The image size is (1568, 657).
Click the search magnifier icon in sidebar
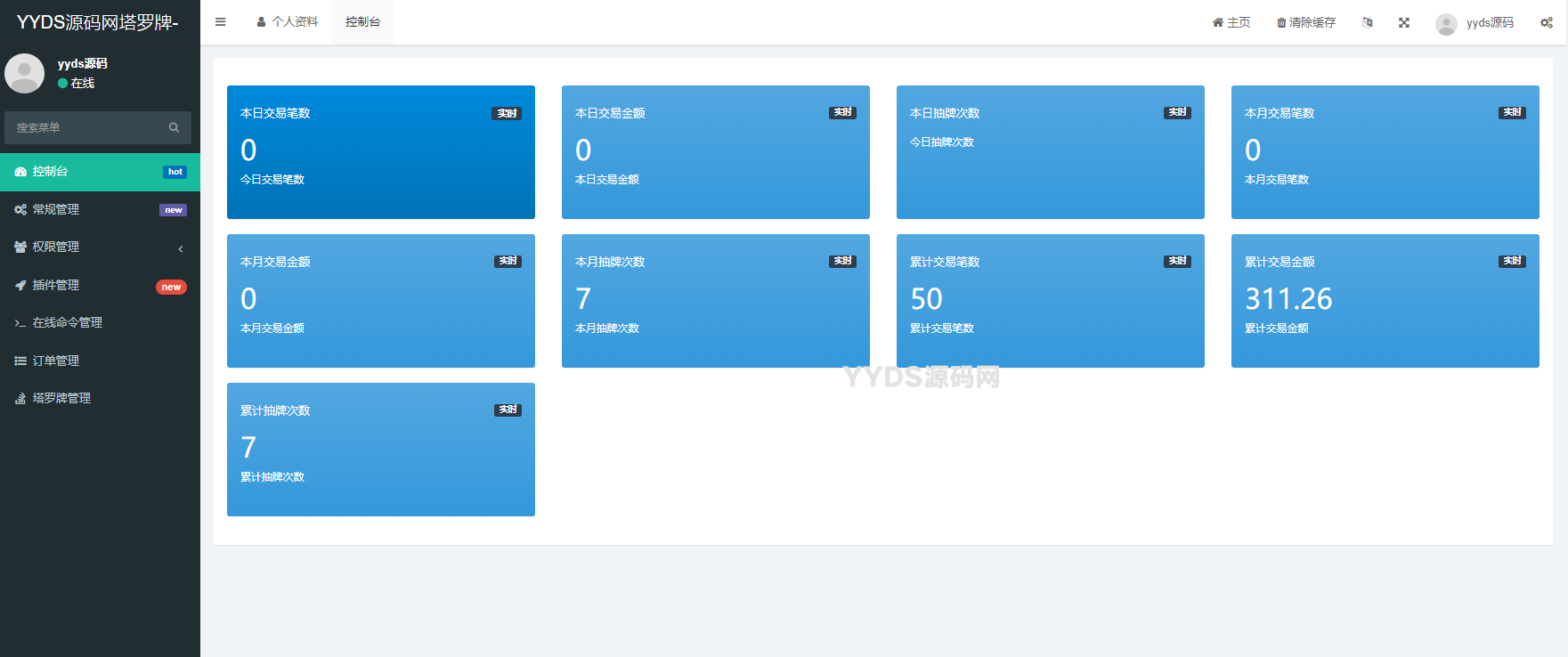(x=174, y=127)
